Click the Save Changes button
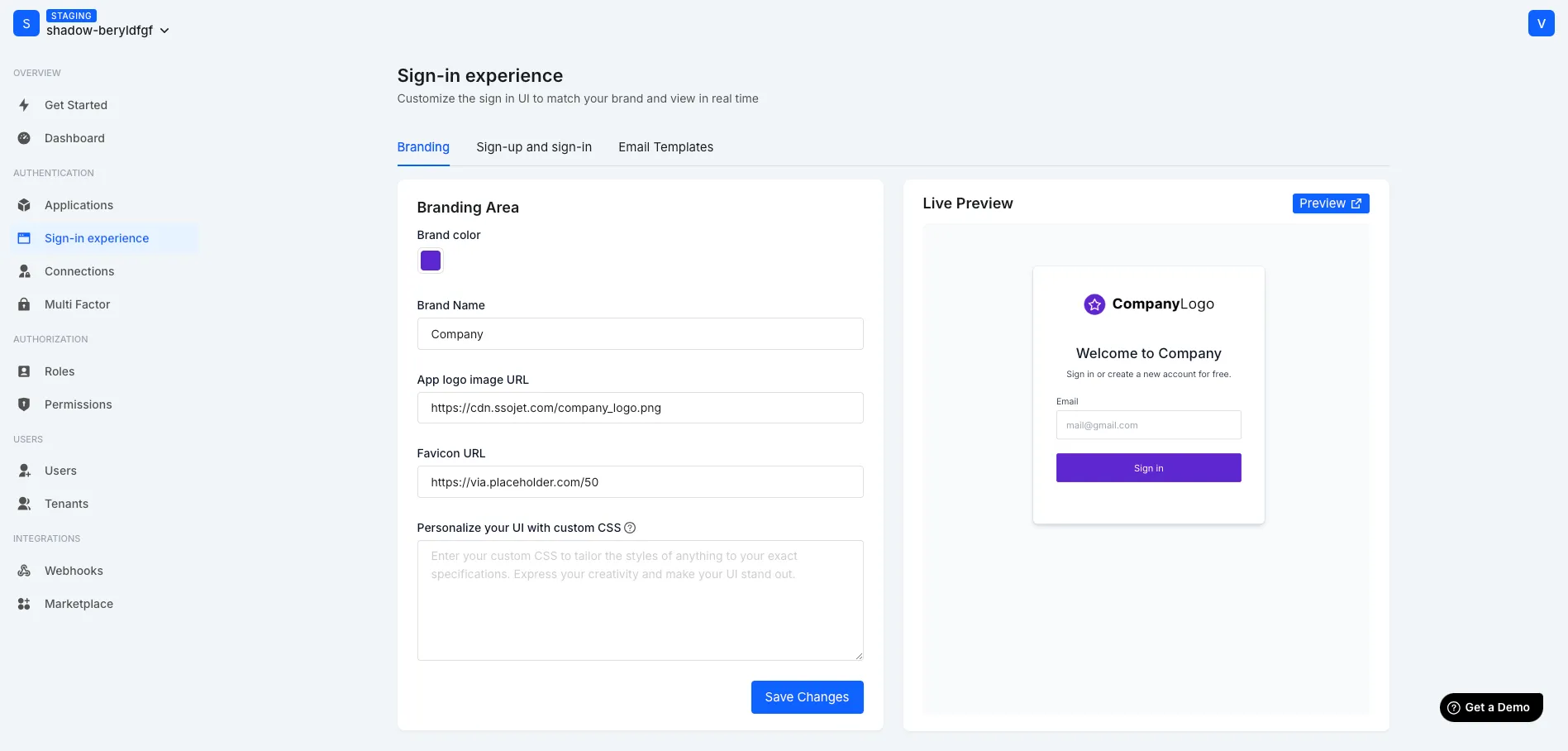Viewport: 1568px width, 751px height. (807, 696)
